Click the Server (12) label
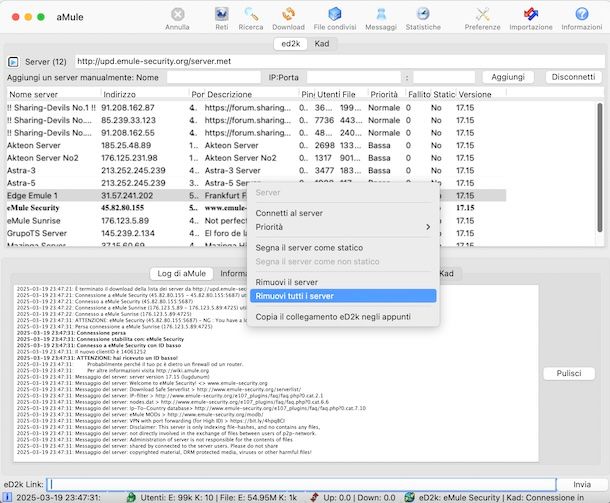Viewport: 610px width, 503px height. (x=46, y=62)
